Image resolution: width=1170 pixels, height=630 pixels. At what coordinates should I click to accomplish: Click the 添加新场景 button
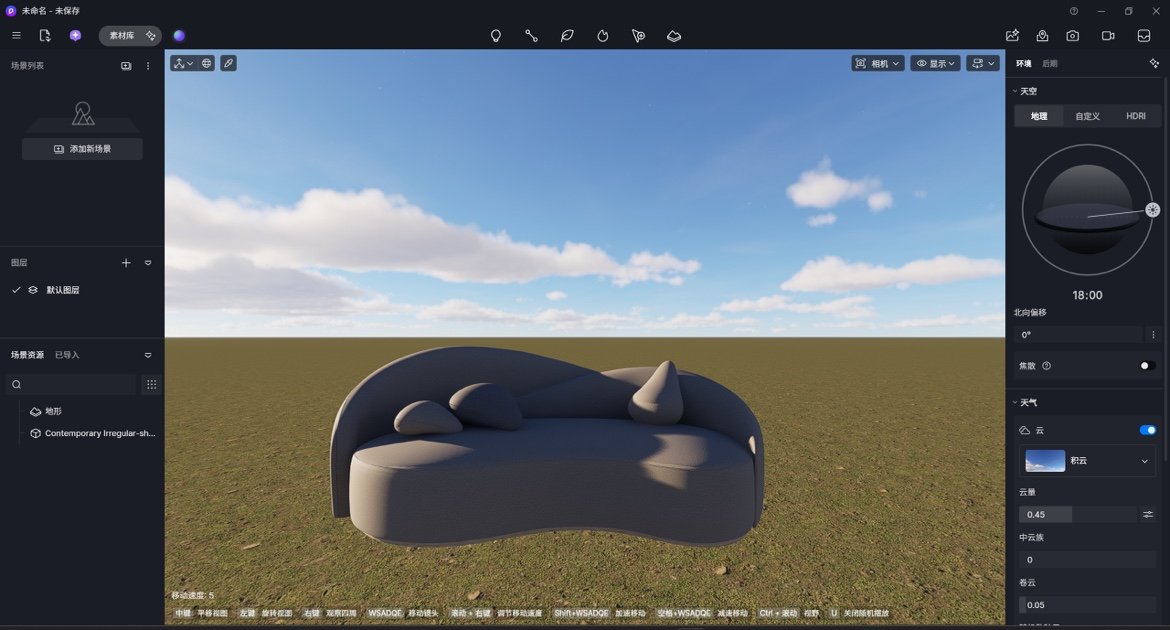click(82, 149)
